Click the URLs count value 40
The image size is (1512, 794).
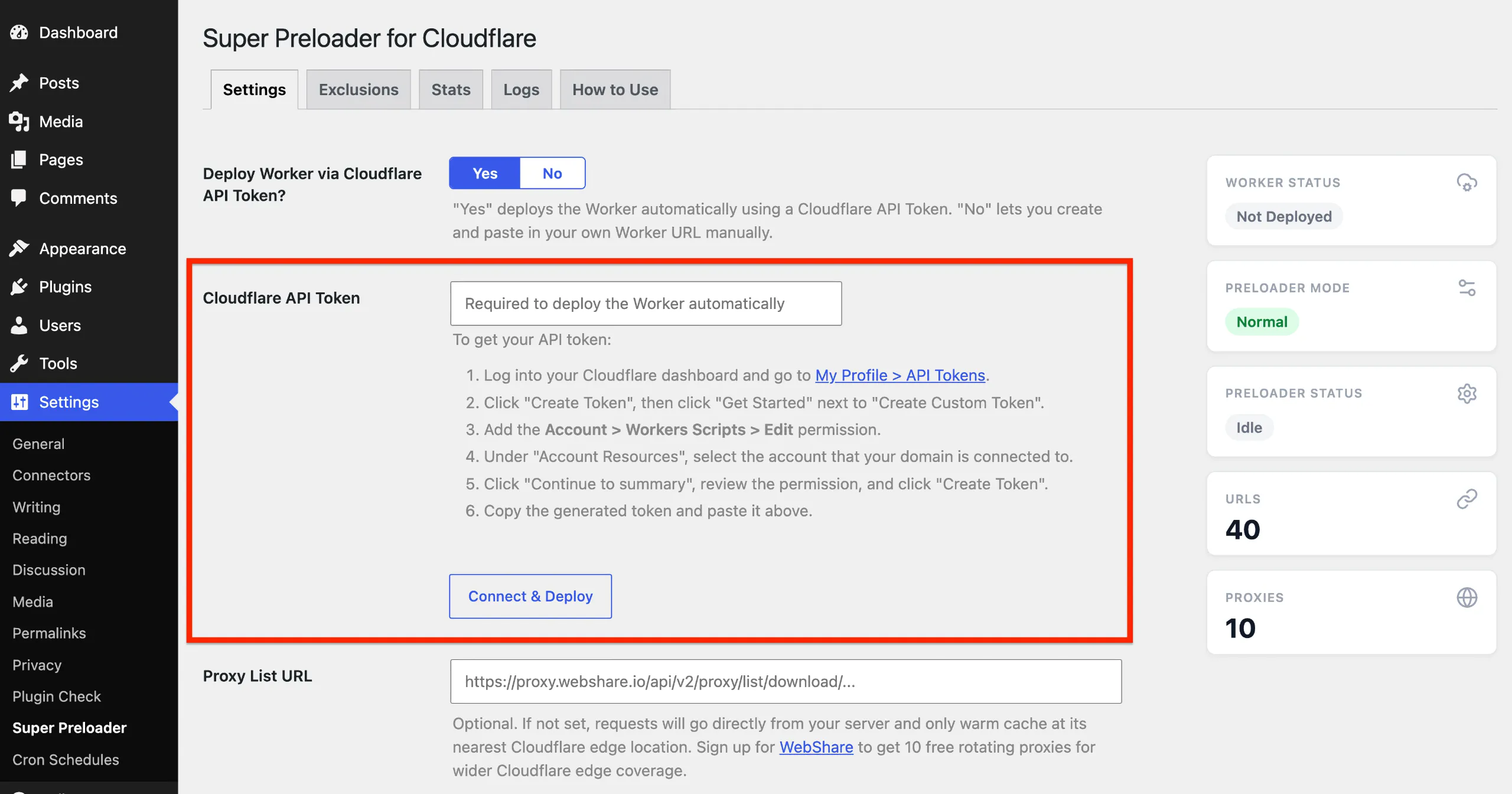point(1243,529)
